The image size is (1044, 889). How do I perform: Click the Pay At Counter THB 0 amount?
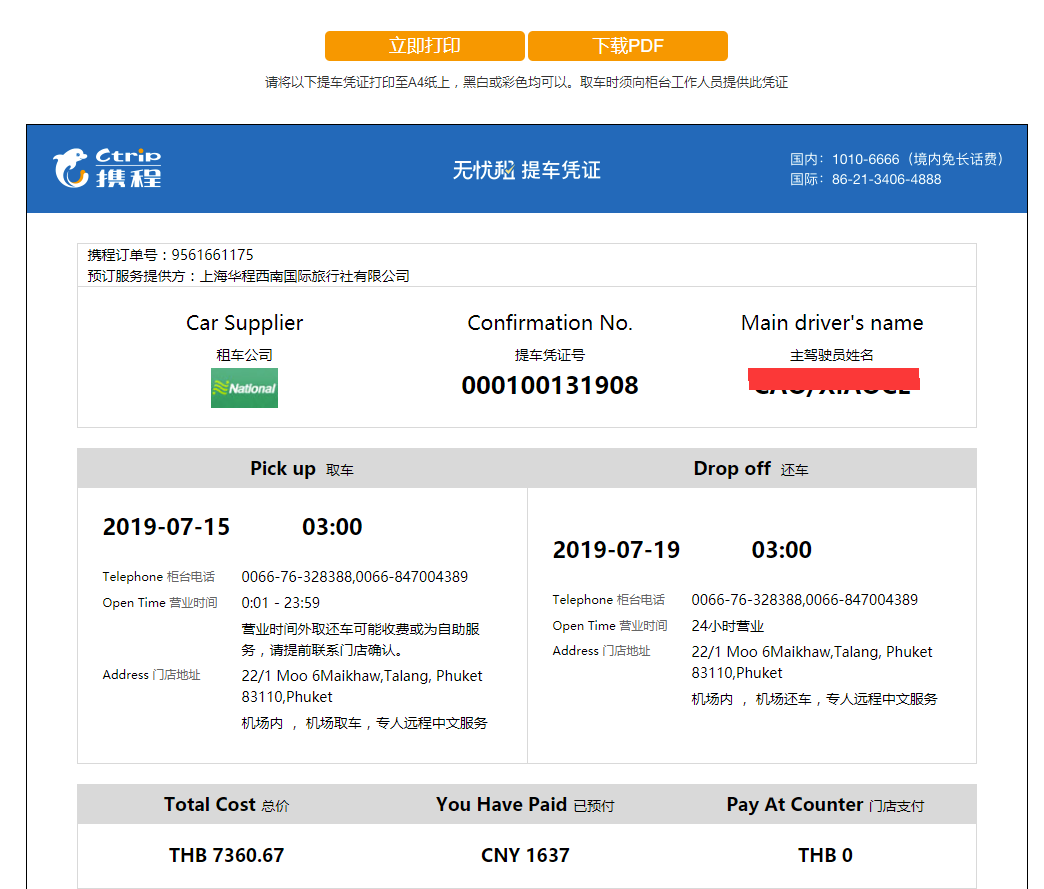tap(825, 856)
